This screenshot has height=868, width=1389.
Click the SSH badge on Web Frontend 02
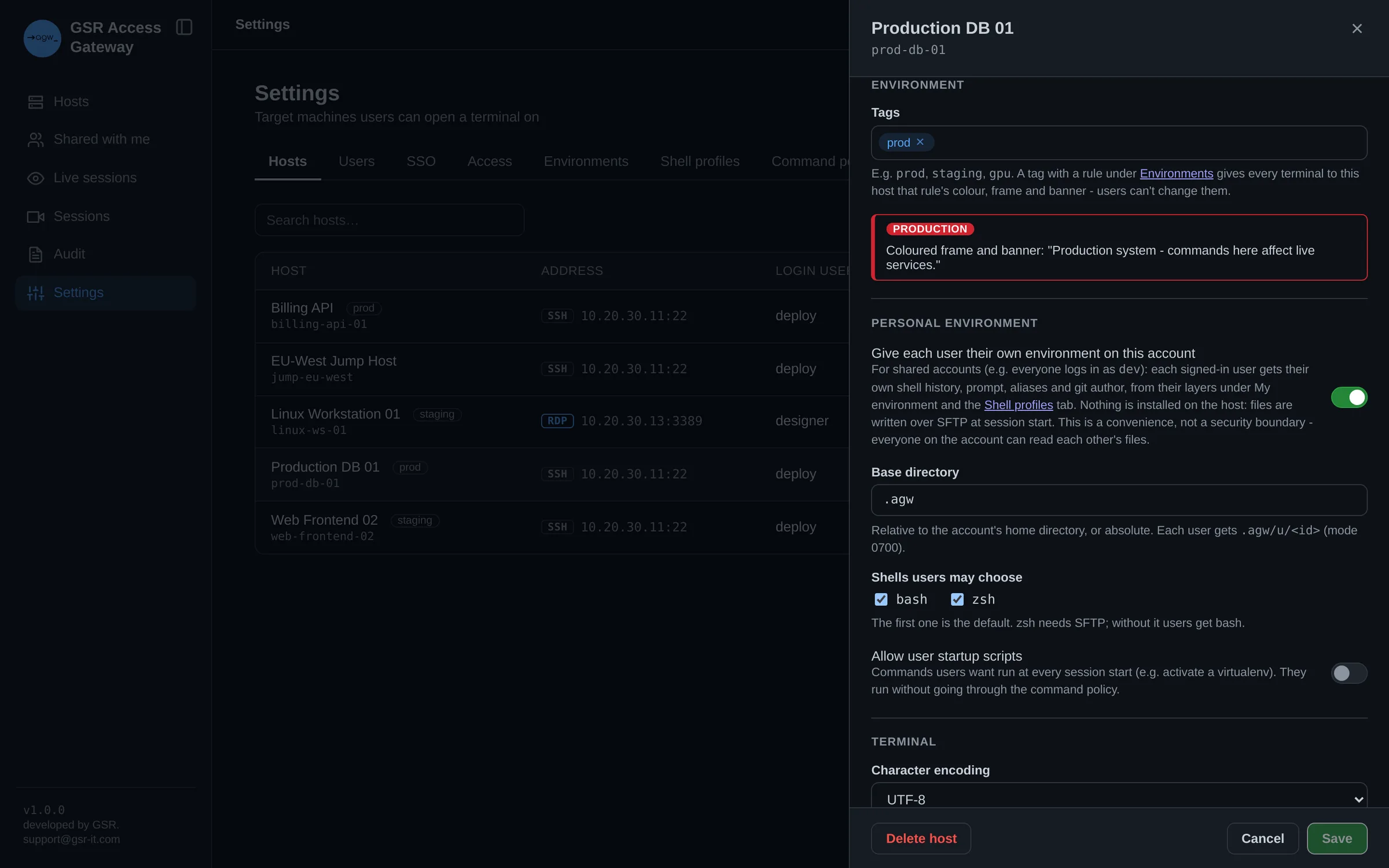coord(557,527)
